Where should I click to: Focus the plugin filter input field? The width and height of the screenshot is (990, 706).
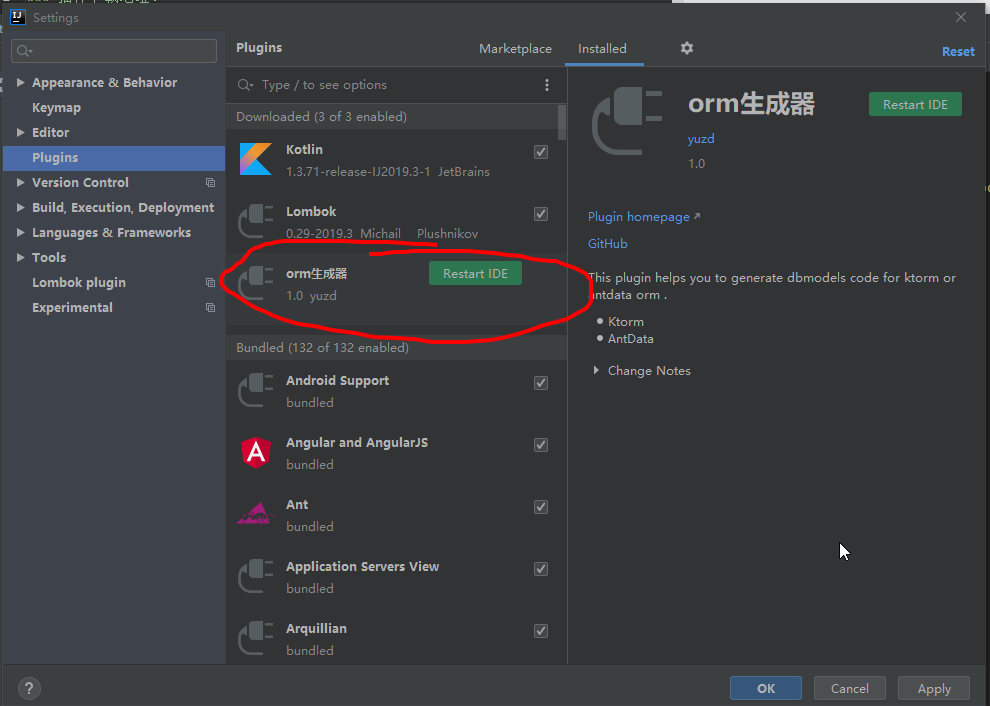tap(398, 85)
